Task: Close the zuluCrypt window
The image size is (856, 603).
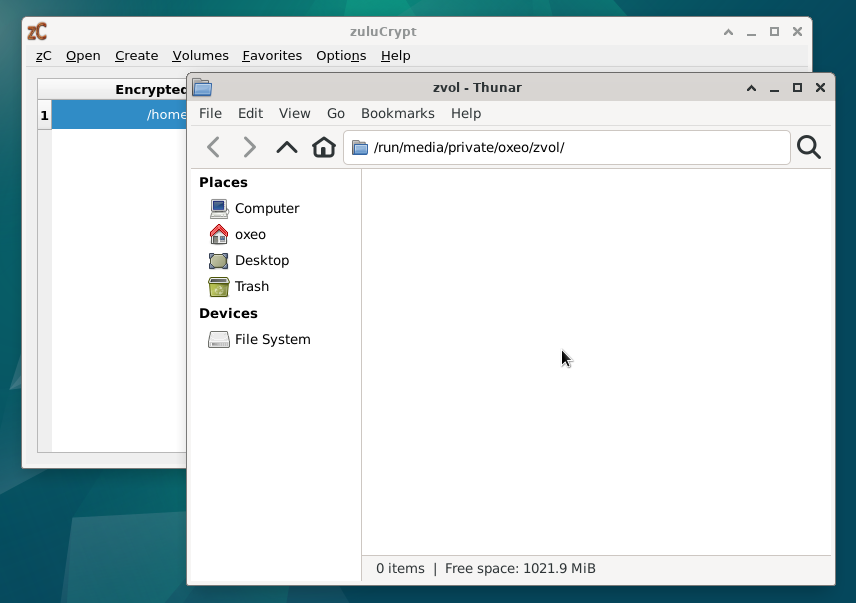Action: point(797,32)
